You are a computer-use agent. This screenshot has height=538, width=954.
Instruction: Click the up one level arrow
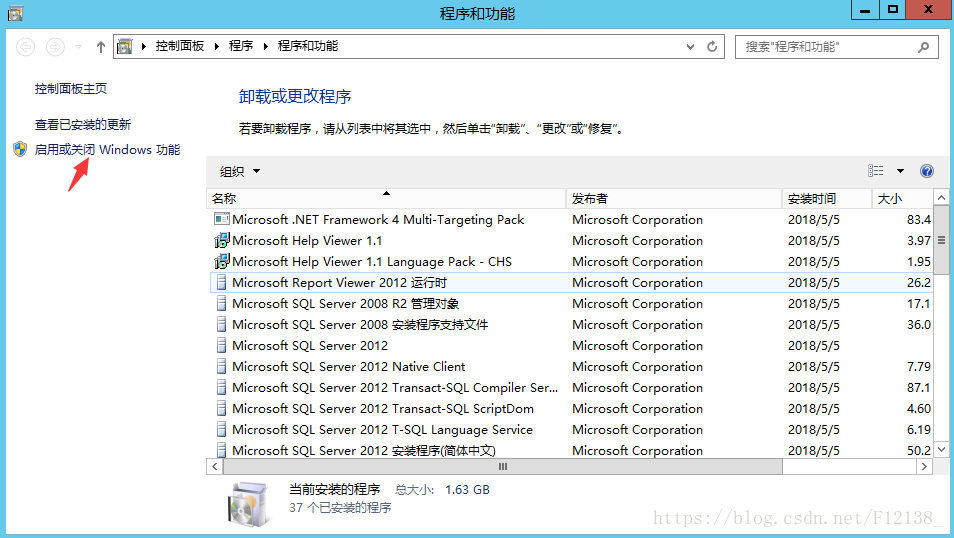[x=101, y=47]
